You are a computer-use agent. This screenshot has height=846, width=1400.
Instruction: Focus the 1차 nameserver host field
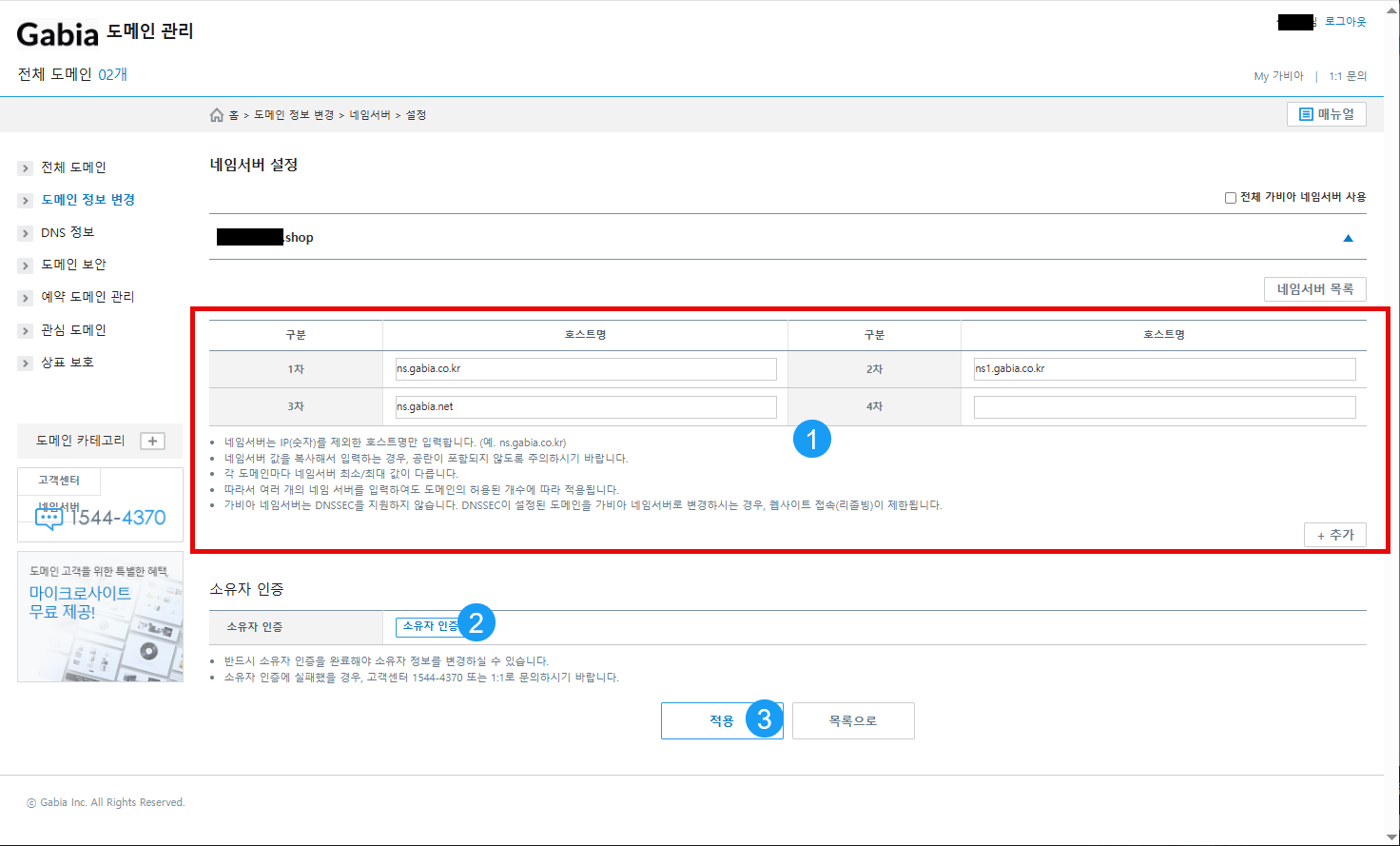tap(586, 369)
